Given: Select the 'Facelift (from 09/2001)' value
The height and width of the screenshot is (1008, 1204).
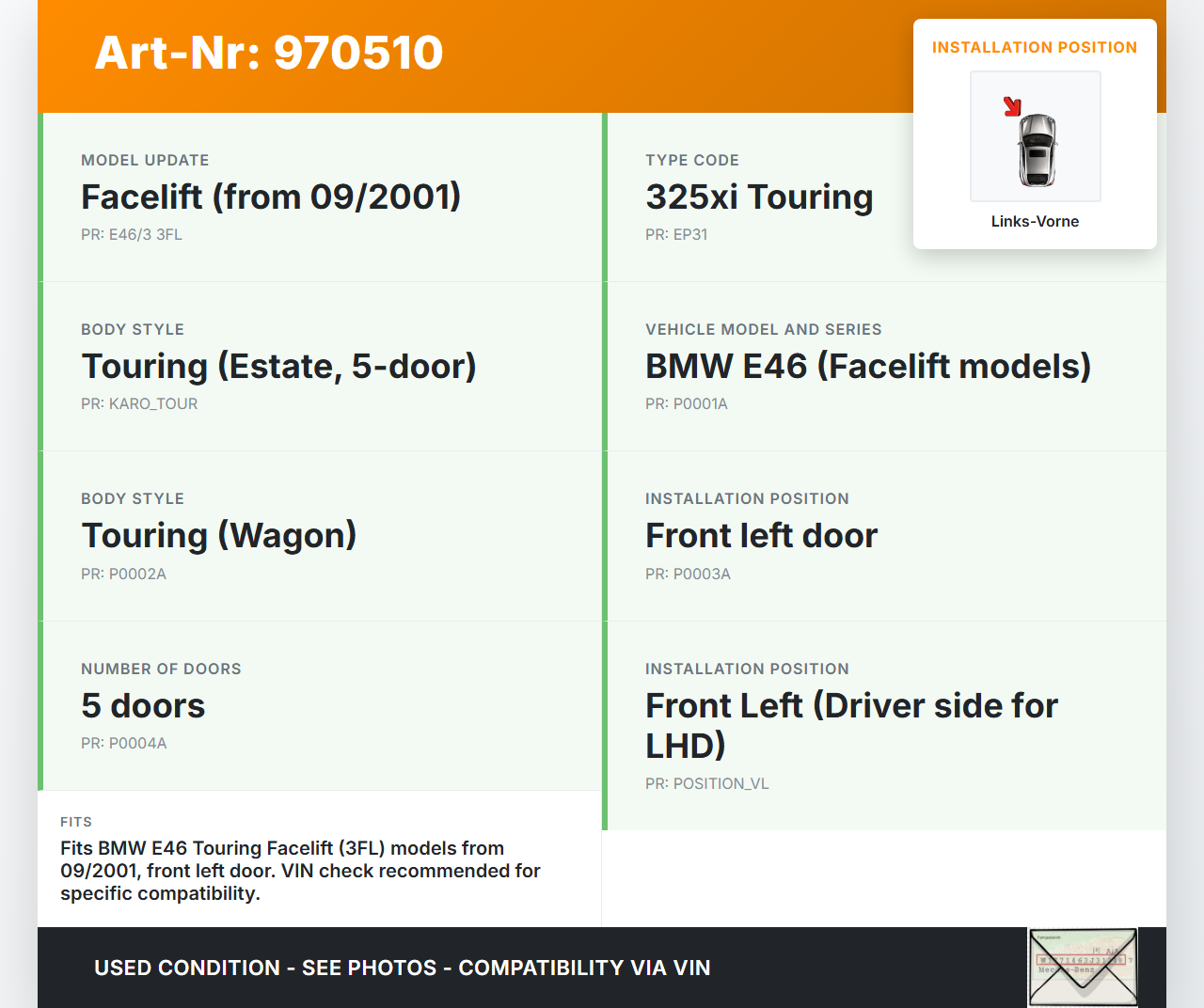Looking at the screenshot, I should [x=271, y=197].
